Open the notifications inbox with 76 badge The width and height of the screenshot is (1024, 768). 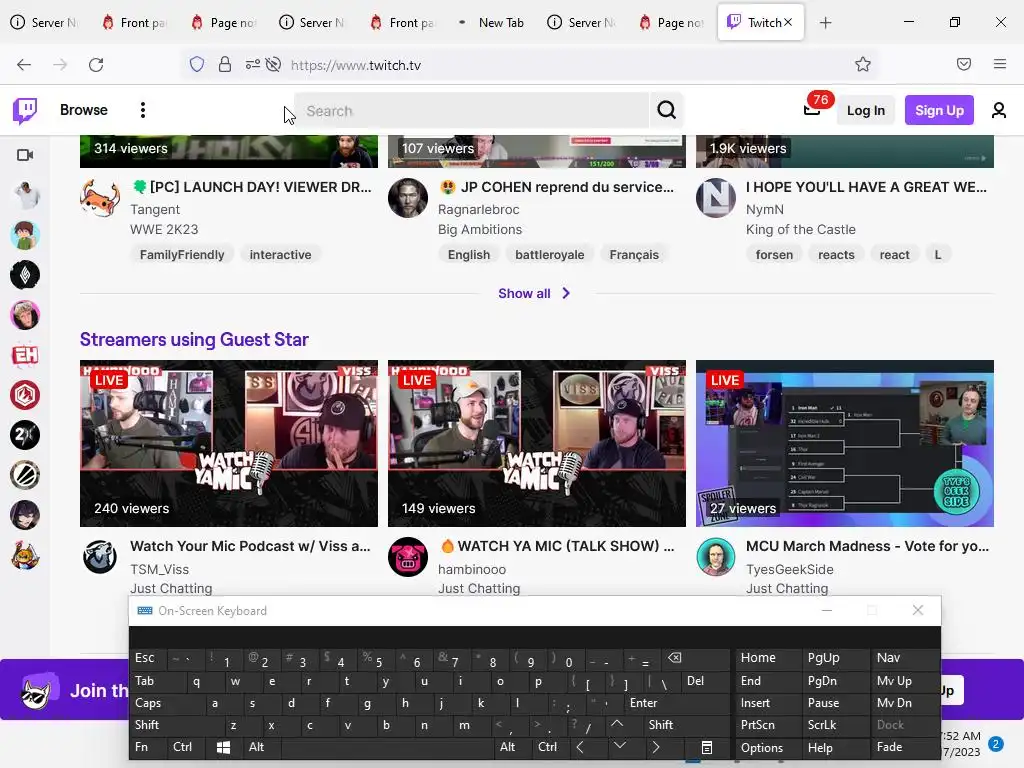click(x=813, y=108)
